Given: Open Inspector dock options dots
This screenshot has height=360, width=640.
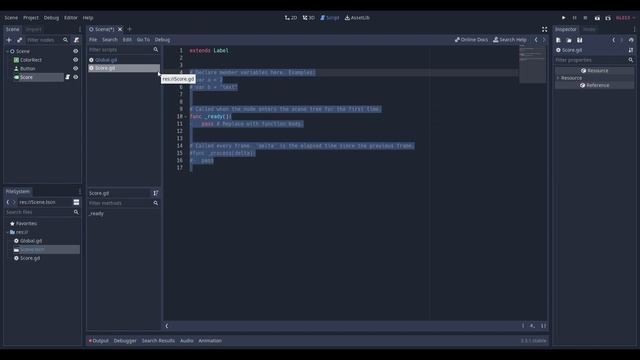Looking at the screenshot, I should 634,29.
